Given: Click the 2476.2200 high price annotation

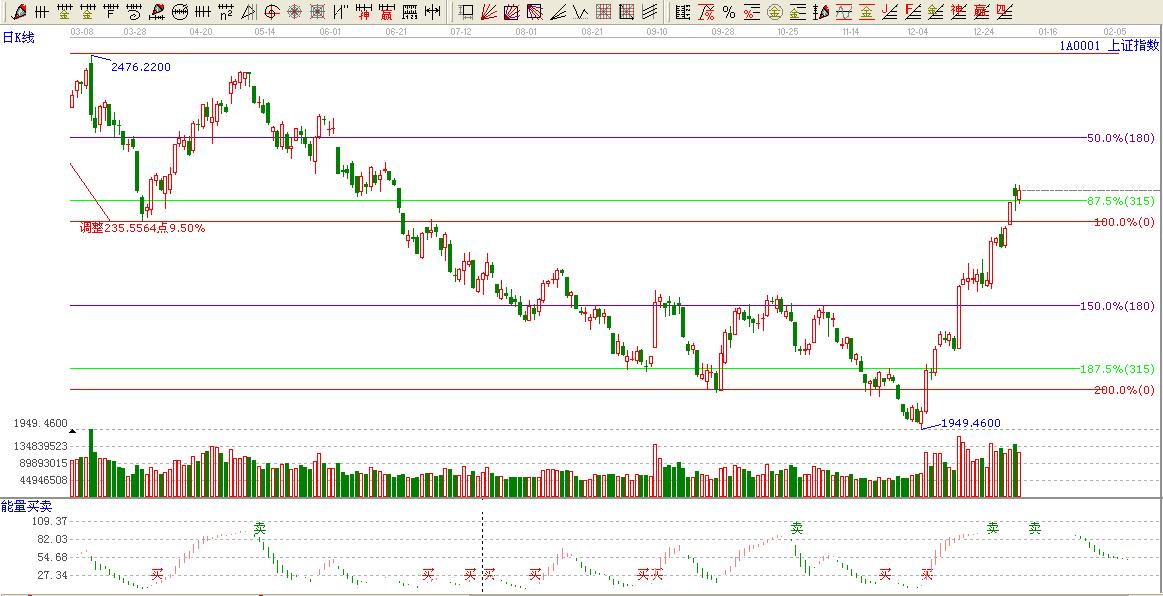Looking at the screenshot, I should 140,67.
